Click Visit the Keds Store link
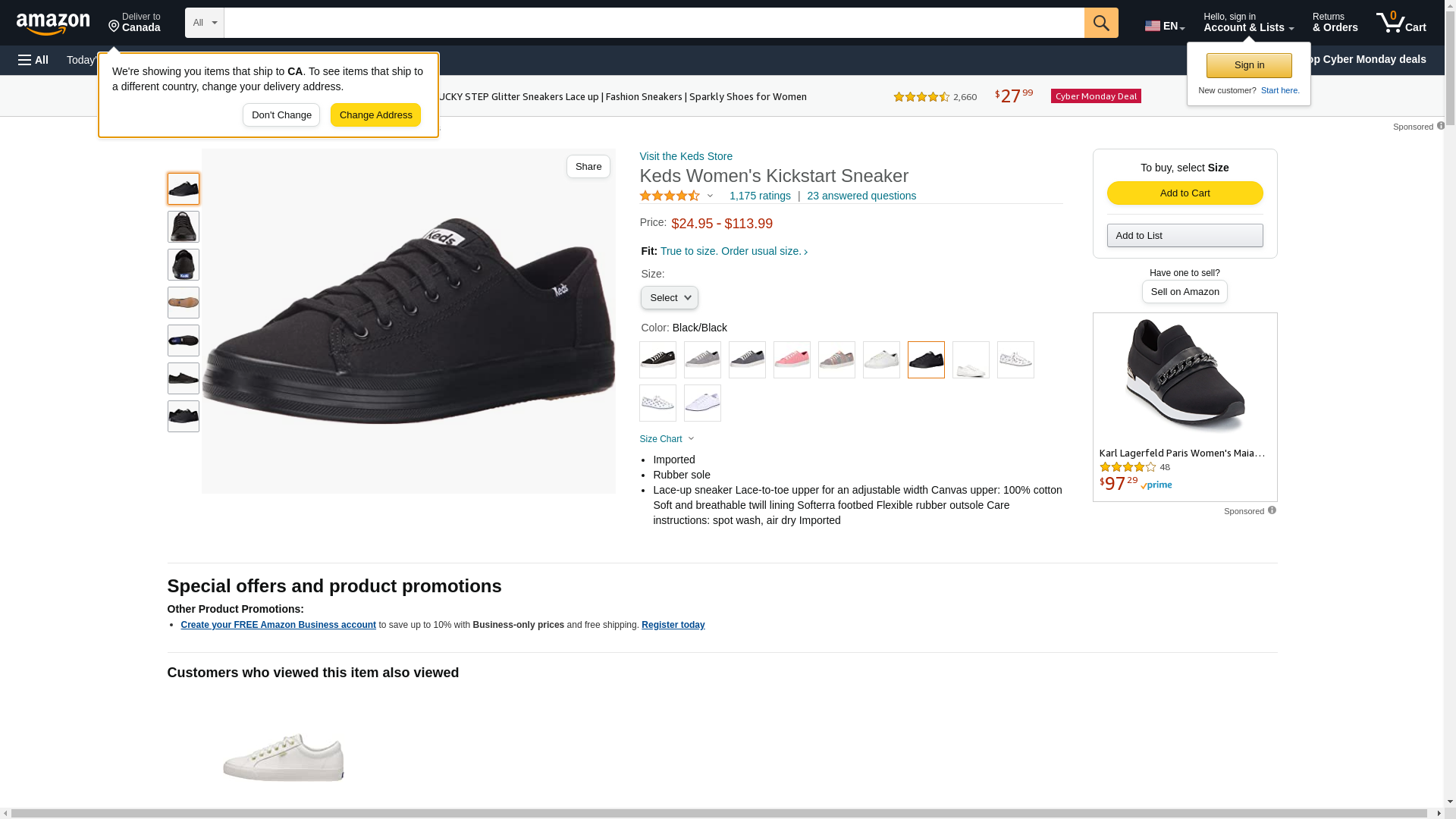 686,156
